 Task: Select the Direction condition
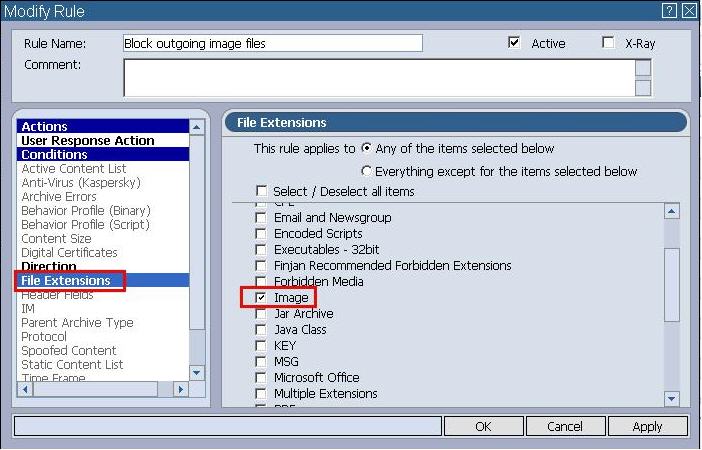point(49,267)
